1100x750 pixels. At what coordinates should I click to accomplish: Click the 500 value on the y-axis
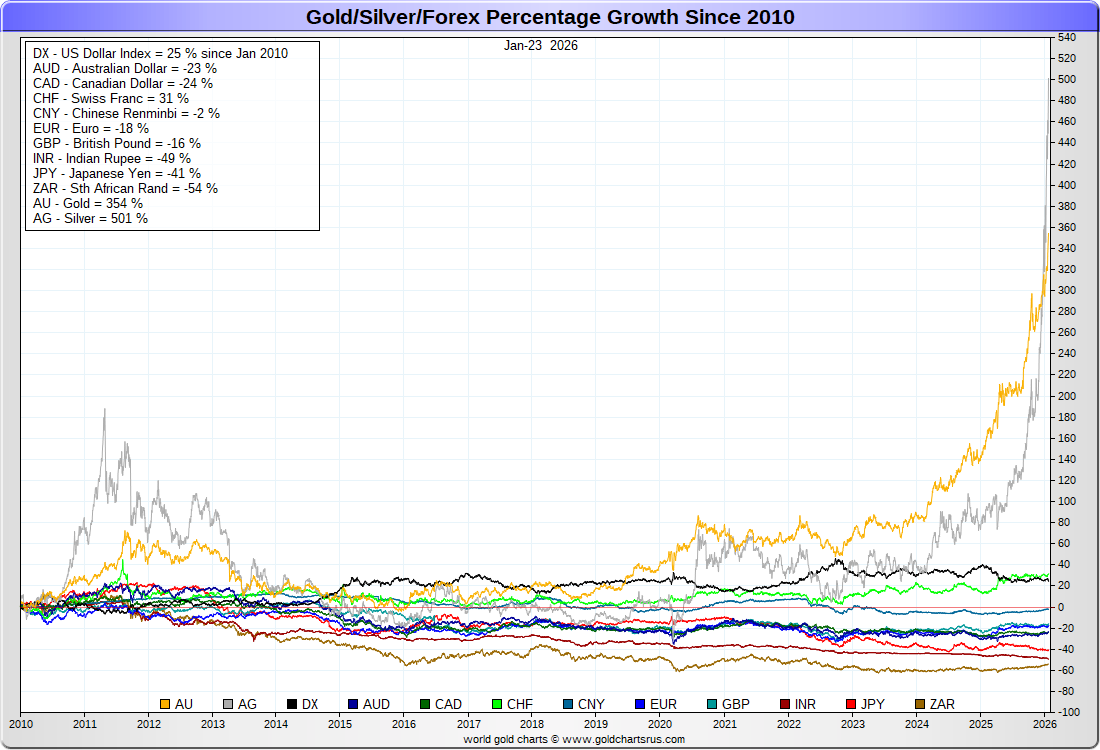[1066, 80]
